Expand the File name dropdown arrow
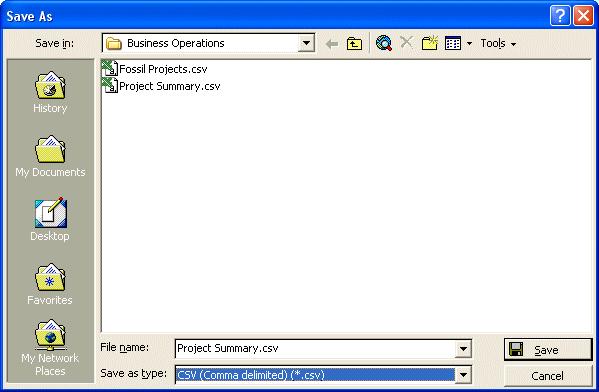 (463, 348)
